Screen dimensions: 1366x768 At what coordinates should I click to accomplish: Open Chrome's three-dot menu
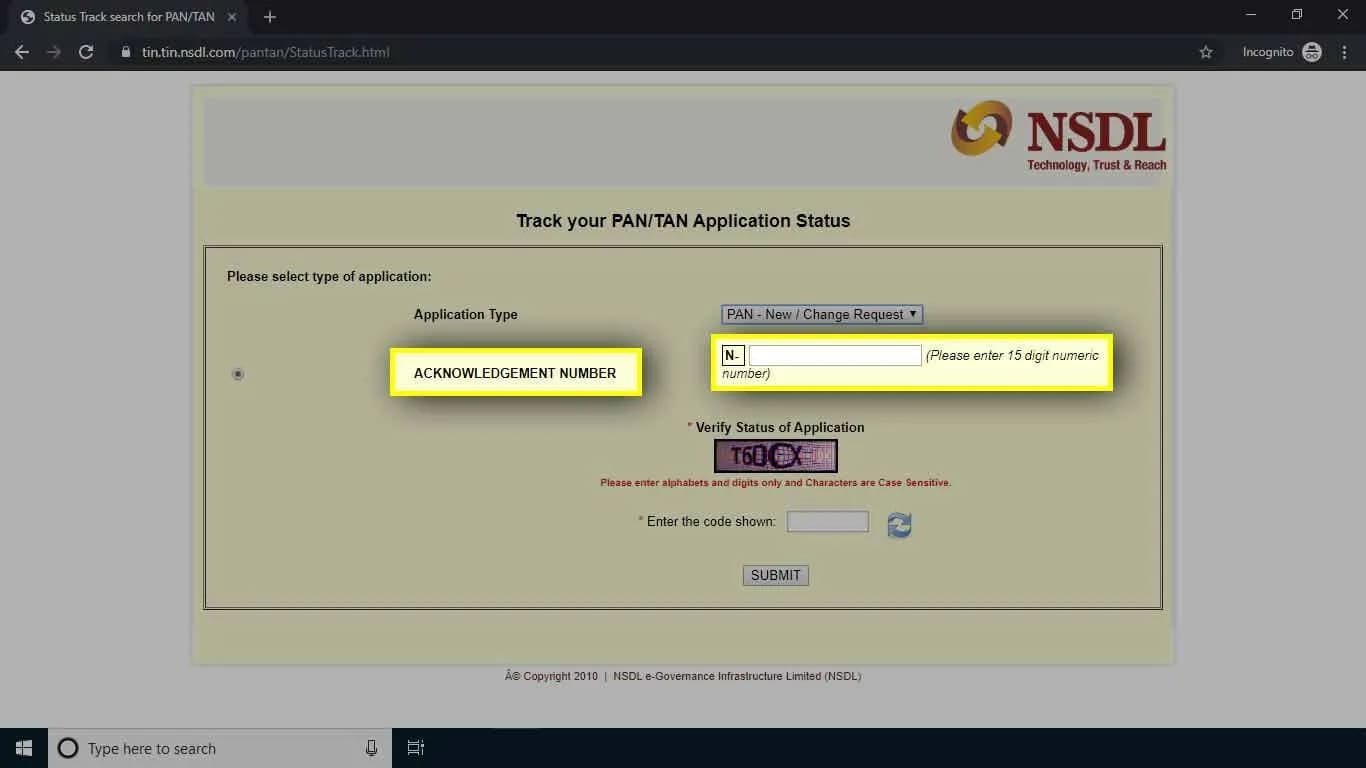1344,52
